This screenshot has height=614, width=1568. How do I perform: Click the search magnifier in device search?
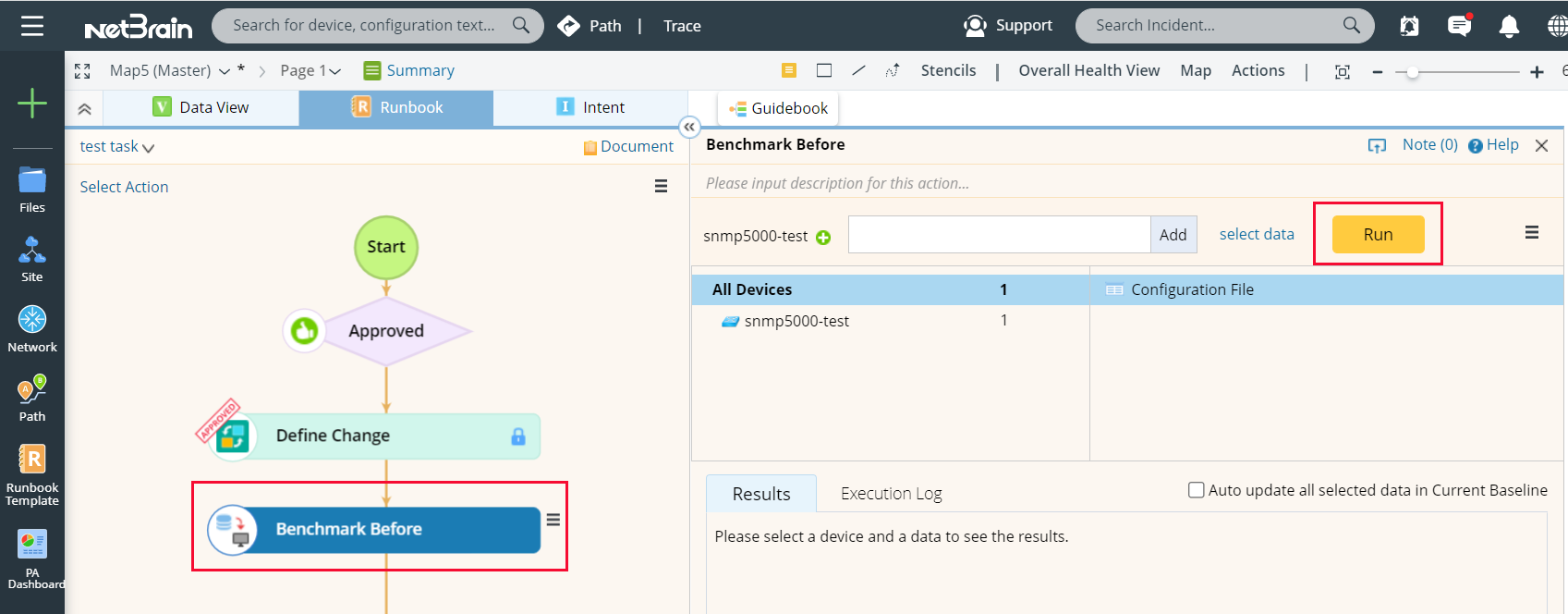(x=521, y=25)
